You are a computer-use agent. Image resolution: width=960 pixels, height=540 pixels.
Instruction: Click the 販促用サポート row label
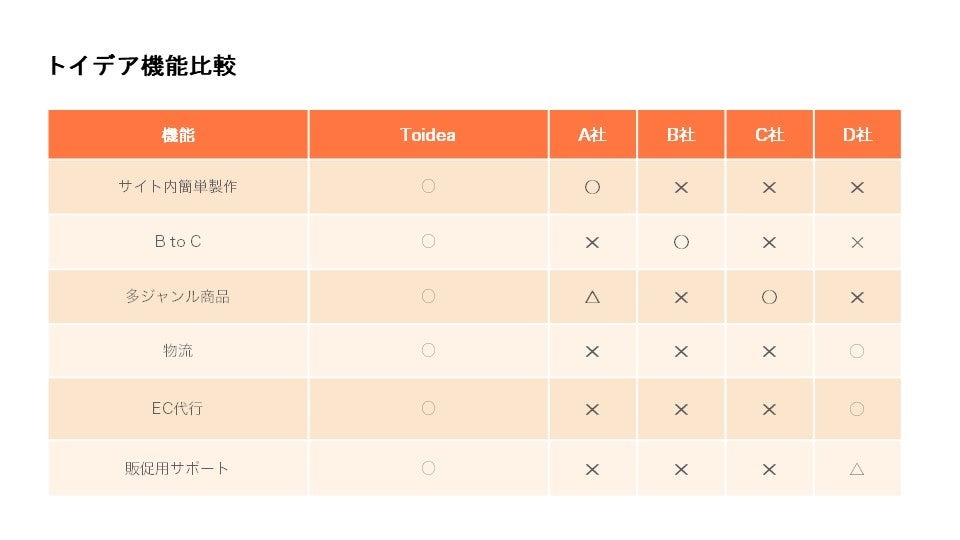(178, 468)
